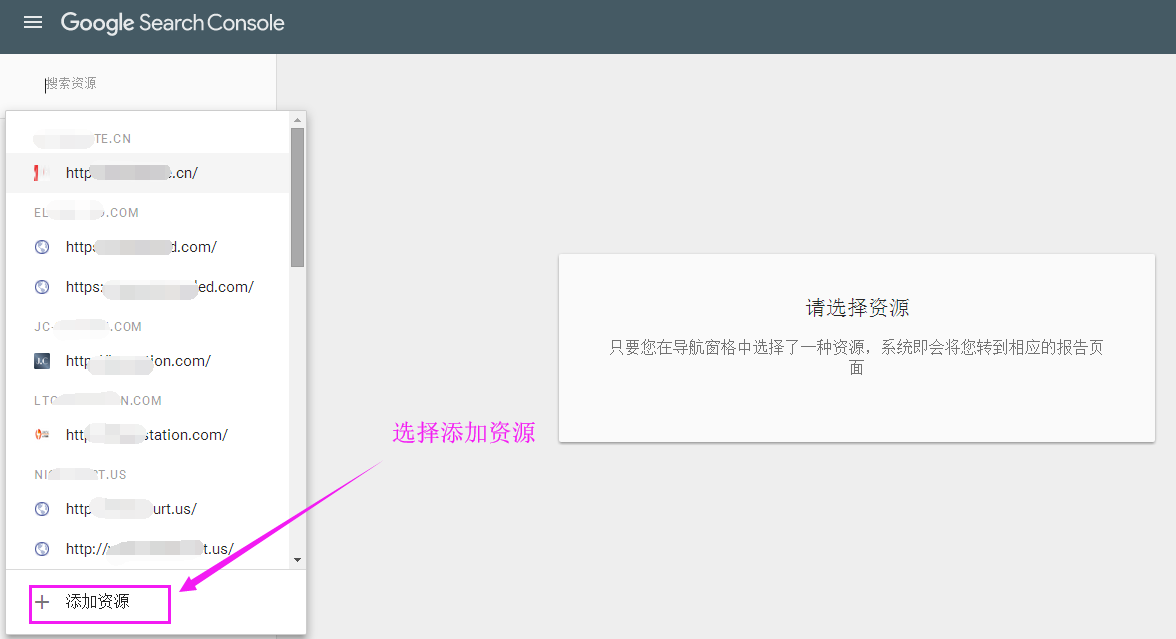The image size is (1176, 639).
Task: Select the http:// property ending in t.us/
Action: pos(147,549)
